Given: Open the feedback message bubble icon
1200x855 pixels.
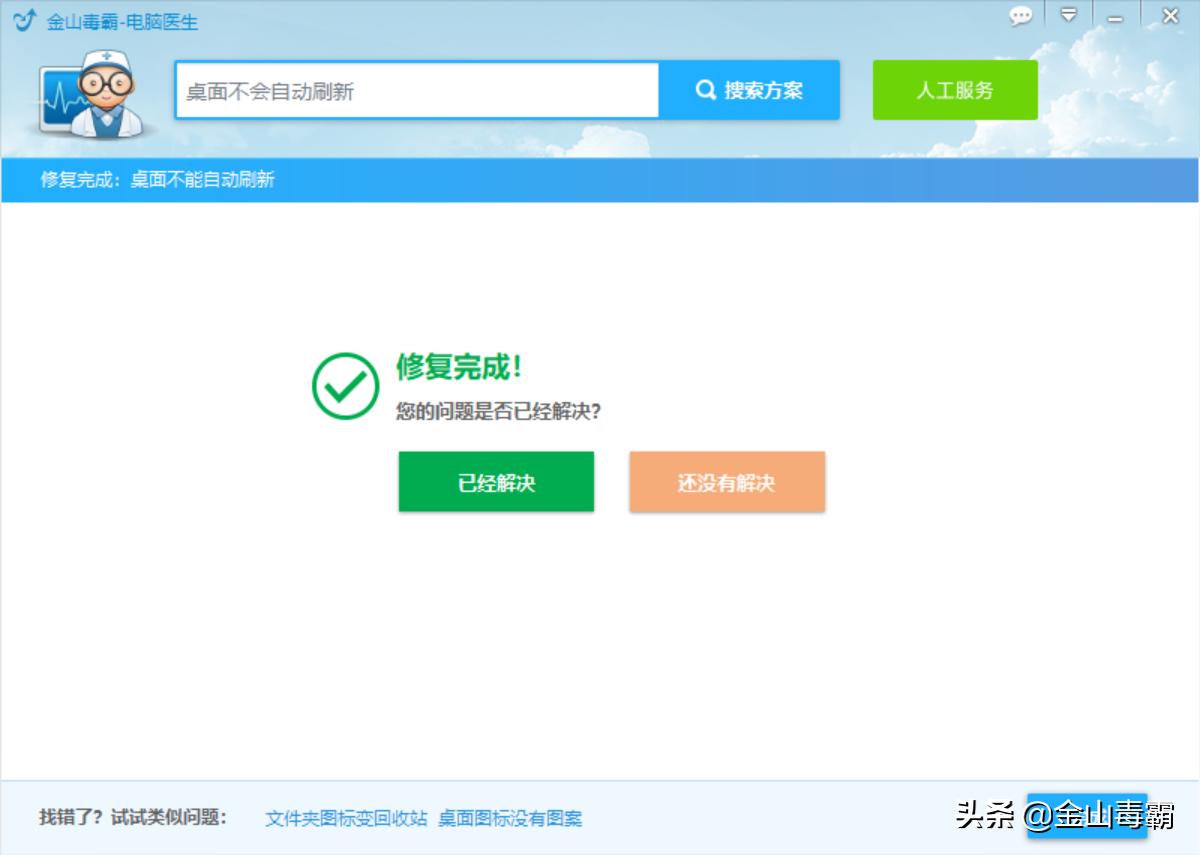Looking at the screenshot, I should (1019, 16).
